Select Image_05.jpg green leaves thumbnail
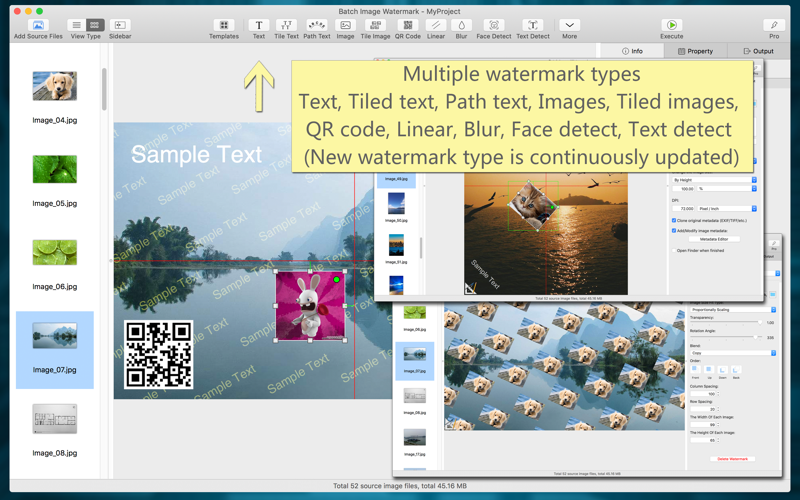 pyautogui.click(x=55, y=169)
